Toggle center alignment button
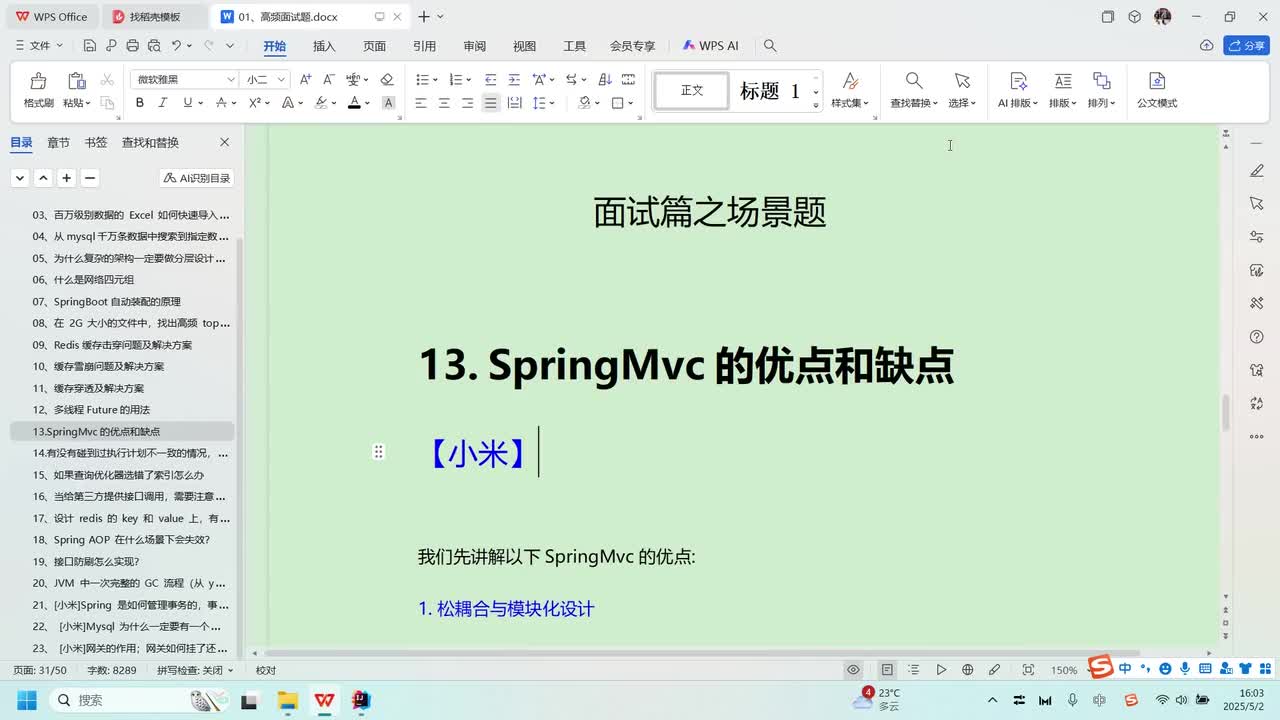The width and height of the screenshot is (1280, 720). 444,103
